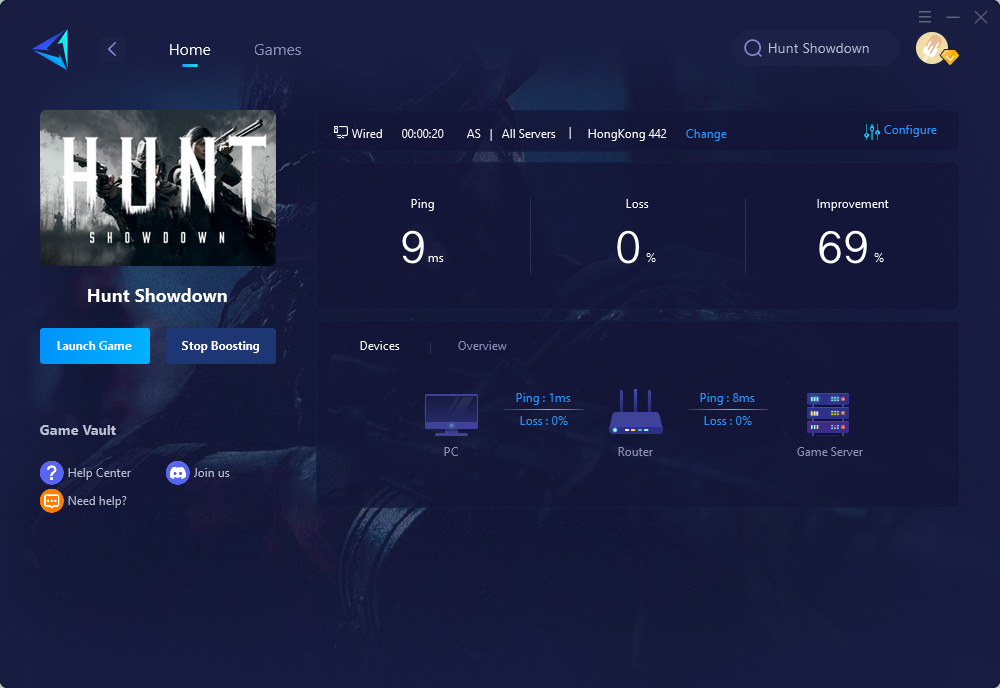Click the 'All Servers' text
The width and height of the screenshot is (1000, 688).
(528, 134)
